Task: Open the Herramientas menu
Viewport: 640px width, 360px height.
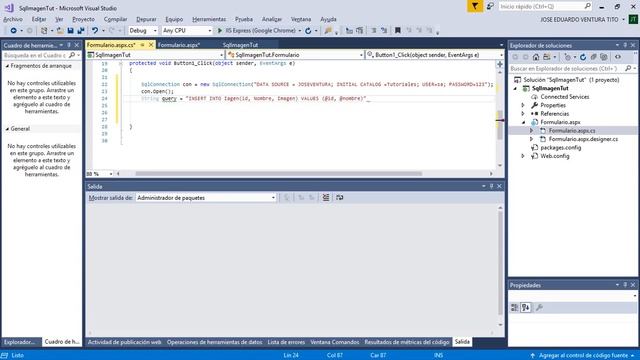Action: point(209,19)
